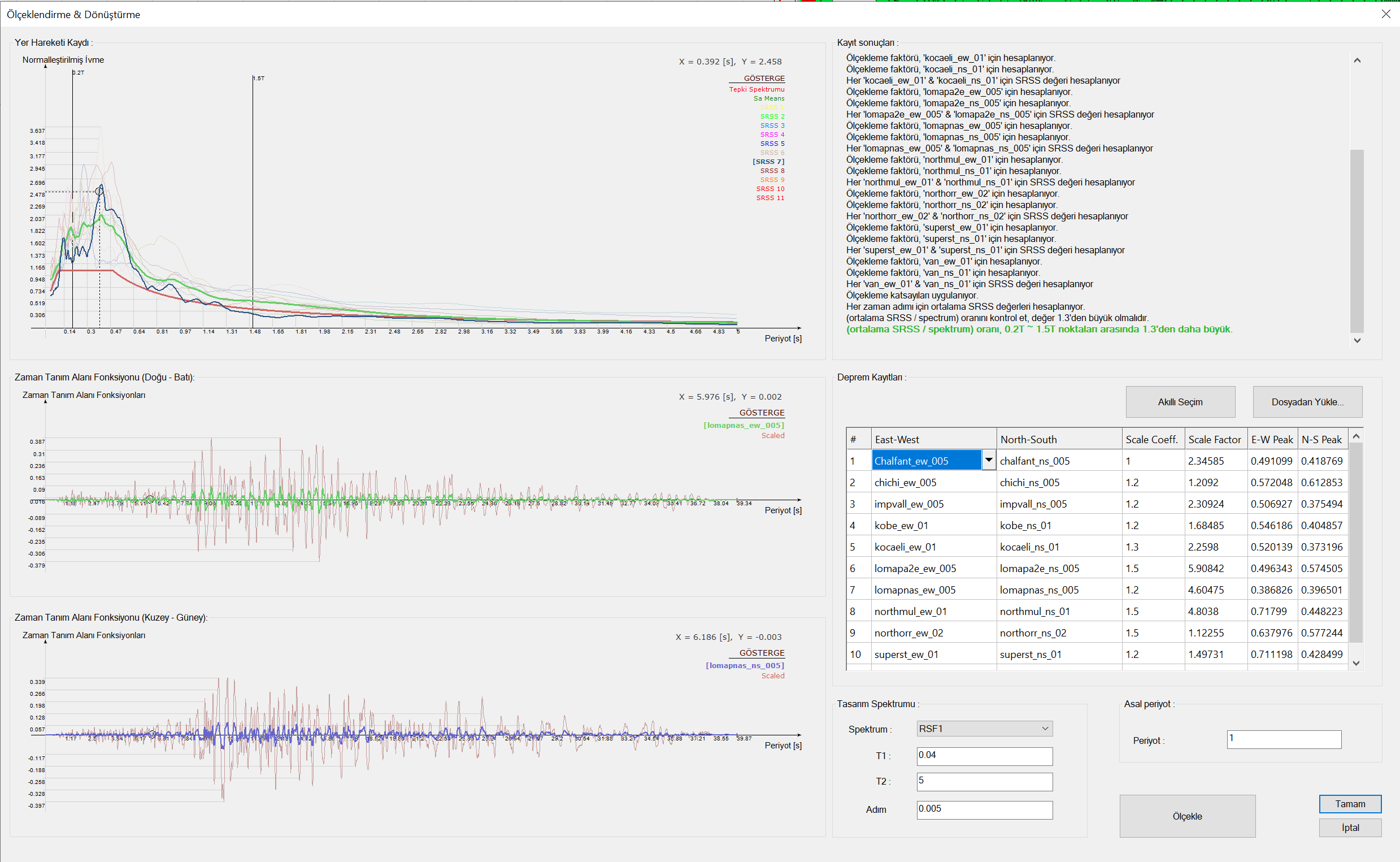Toggle the 'Sa Means' legend entry
The width and height of the screenshot is (1400, 862).
769,98
